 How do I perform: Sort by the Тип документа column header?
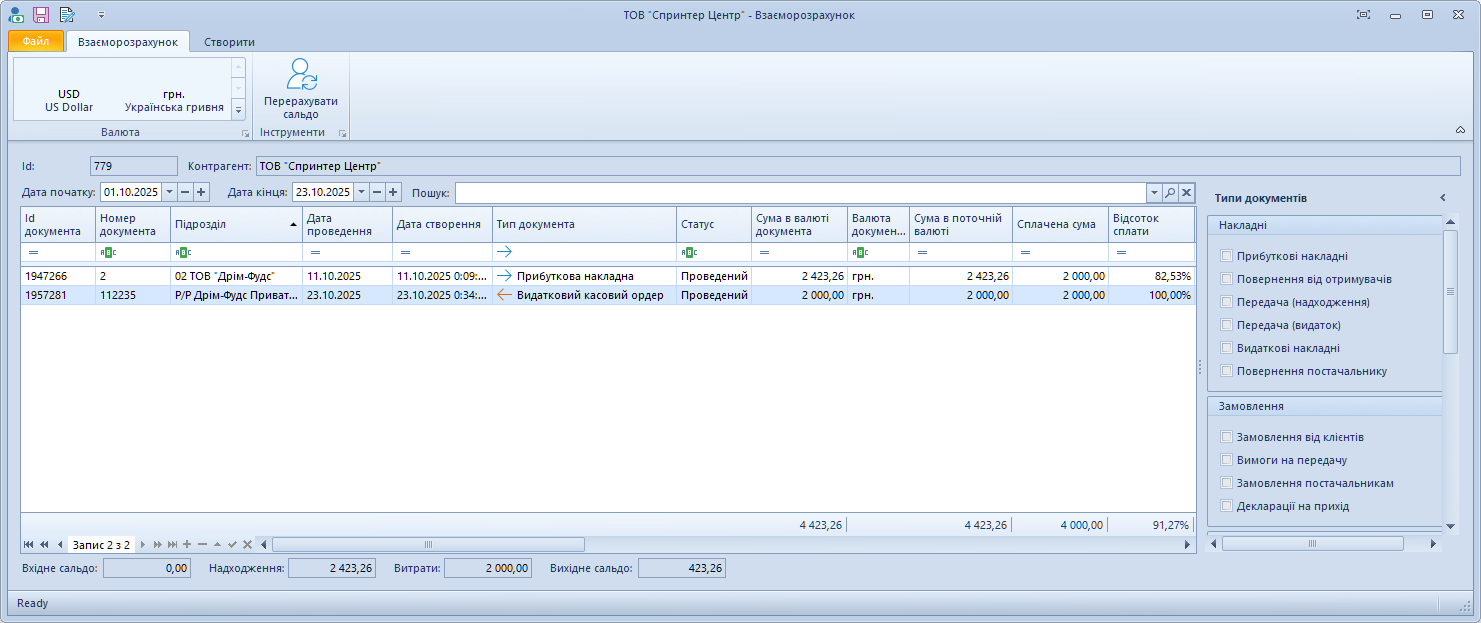pyautogui.click(x=584, y=224)
